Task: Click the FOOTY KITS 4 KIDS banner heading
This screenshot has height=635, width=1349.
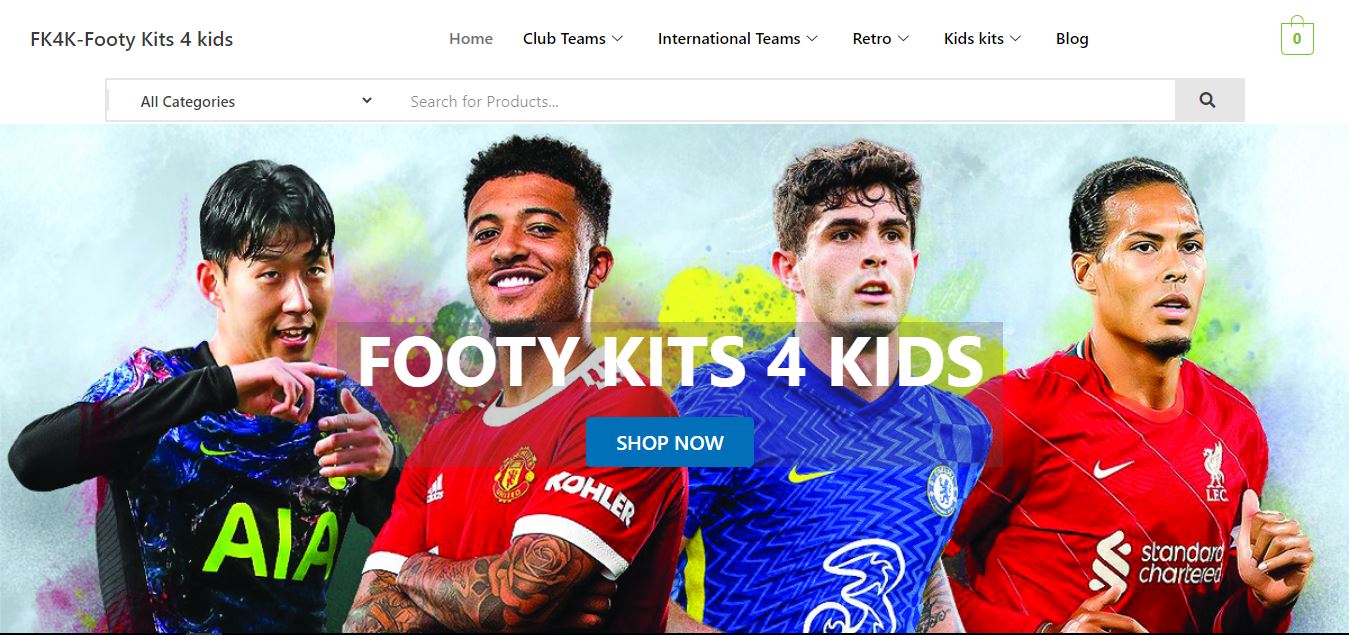Action: point(670,361)
